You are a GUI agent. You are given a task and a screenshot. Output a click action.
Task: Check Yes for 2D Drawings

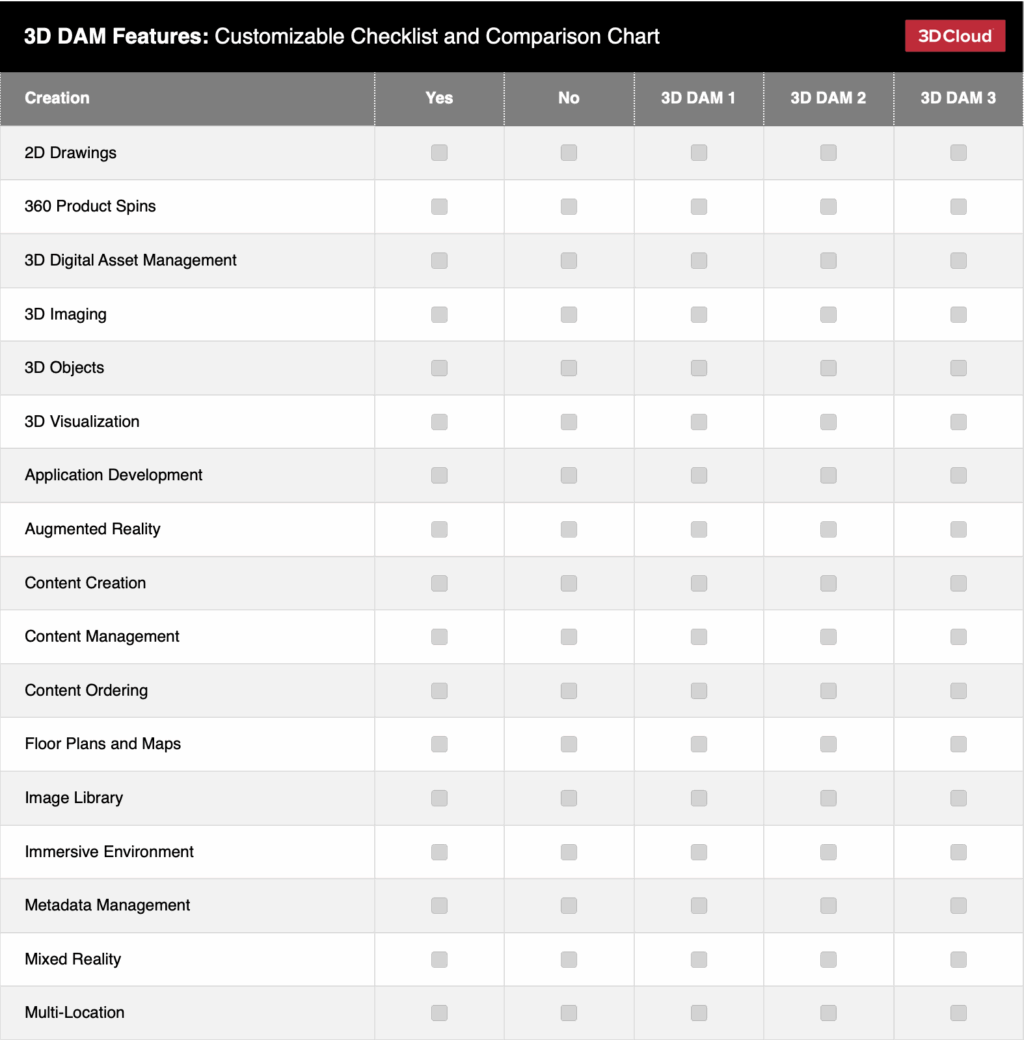click(x=439, y=153)
